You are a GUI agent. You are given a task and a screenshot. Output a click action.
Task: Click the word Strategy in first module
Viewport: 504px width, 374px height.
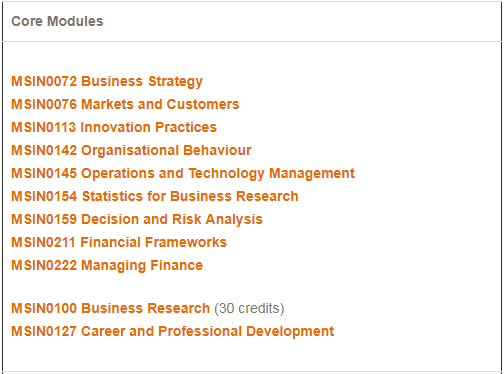tap(175, 82)
